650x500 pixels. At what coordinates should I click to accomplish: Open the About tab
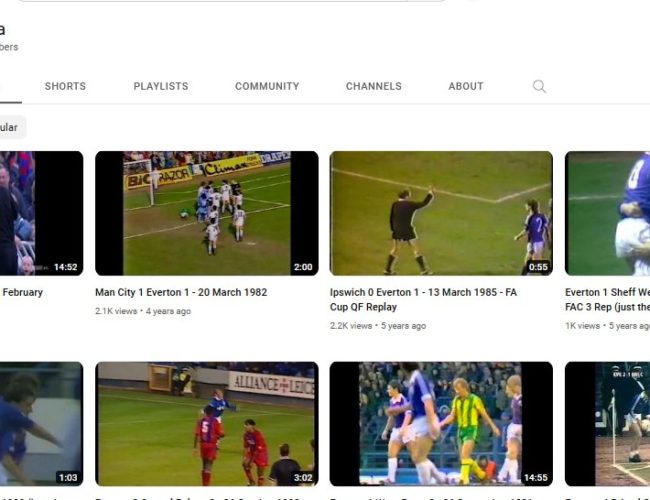click(465, 87)
